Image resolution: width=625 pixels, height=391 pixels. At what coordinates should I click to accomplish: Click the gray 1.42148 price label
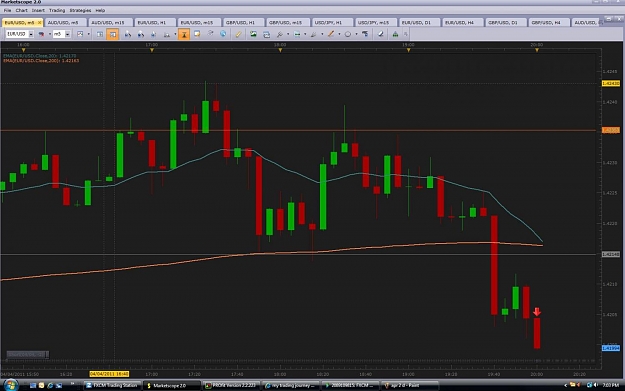[x=610, y=254]
